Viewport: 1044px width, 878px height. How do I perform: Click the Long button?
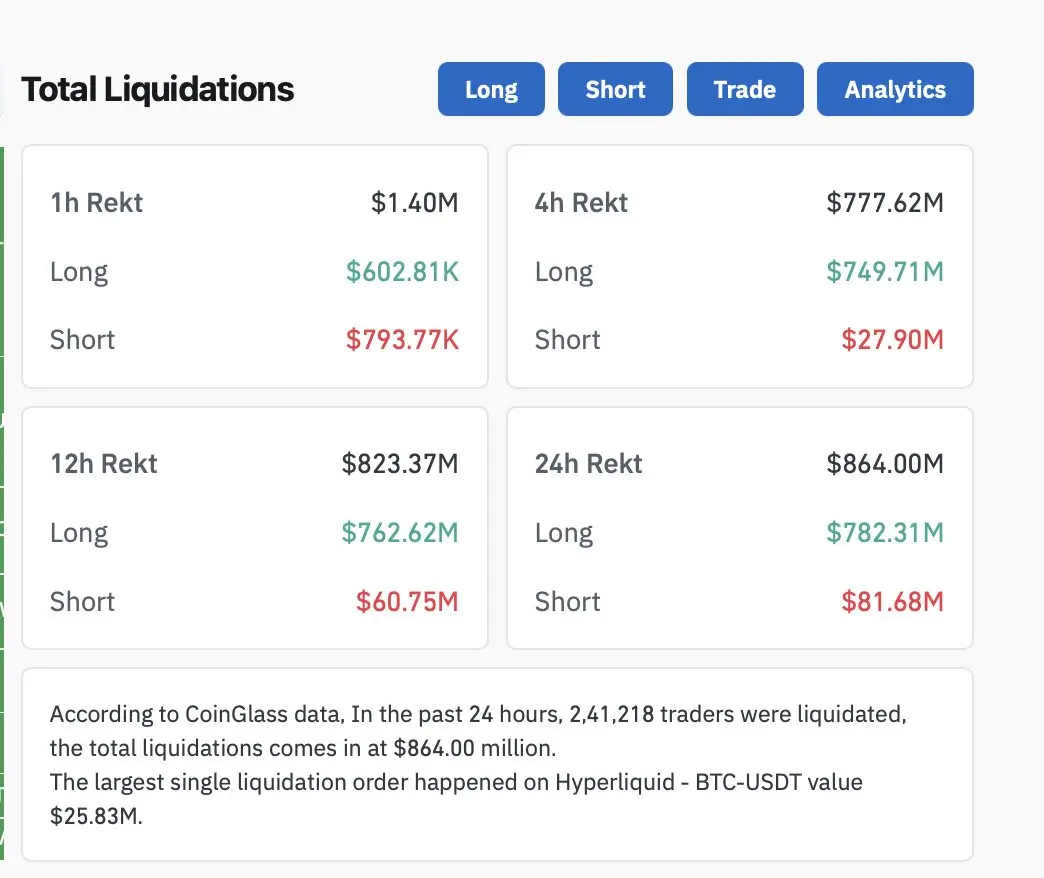[491, 89]
